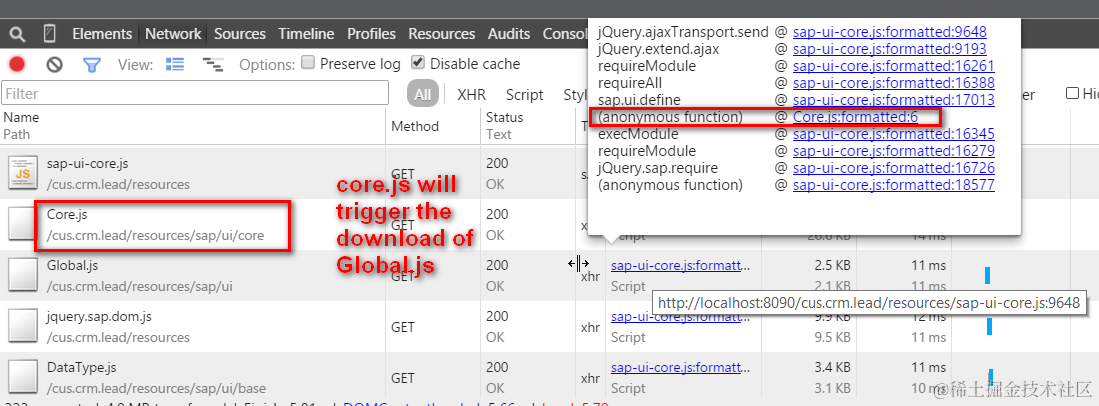Open sap-ui-core.js:formatted:16726 stack link

tap(894, 168)
